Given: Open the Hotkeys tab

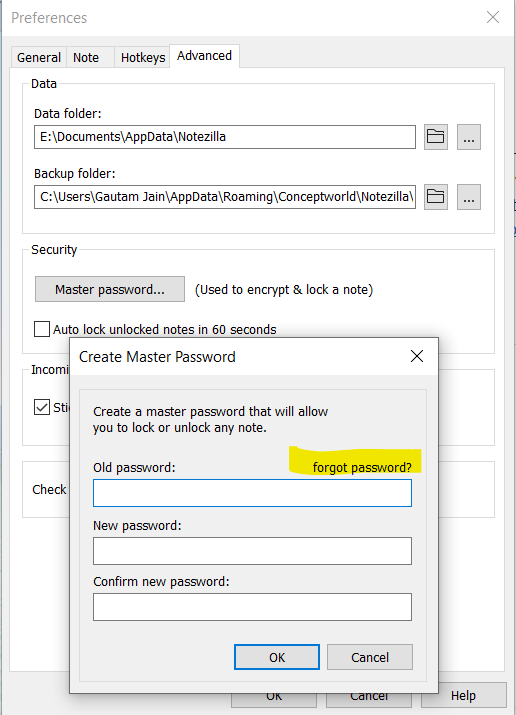Looking at the screenshot, I should click(x=143, y=57).
